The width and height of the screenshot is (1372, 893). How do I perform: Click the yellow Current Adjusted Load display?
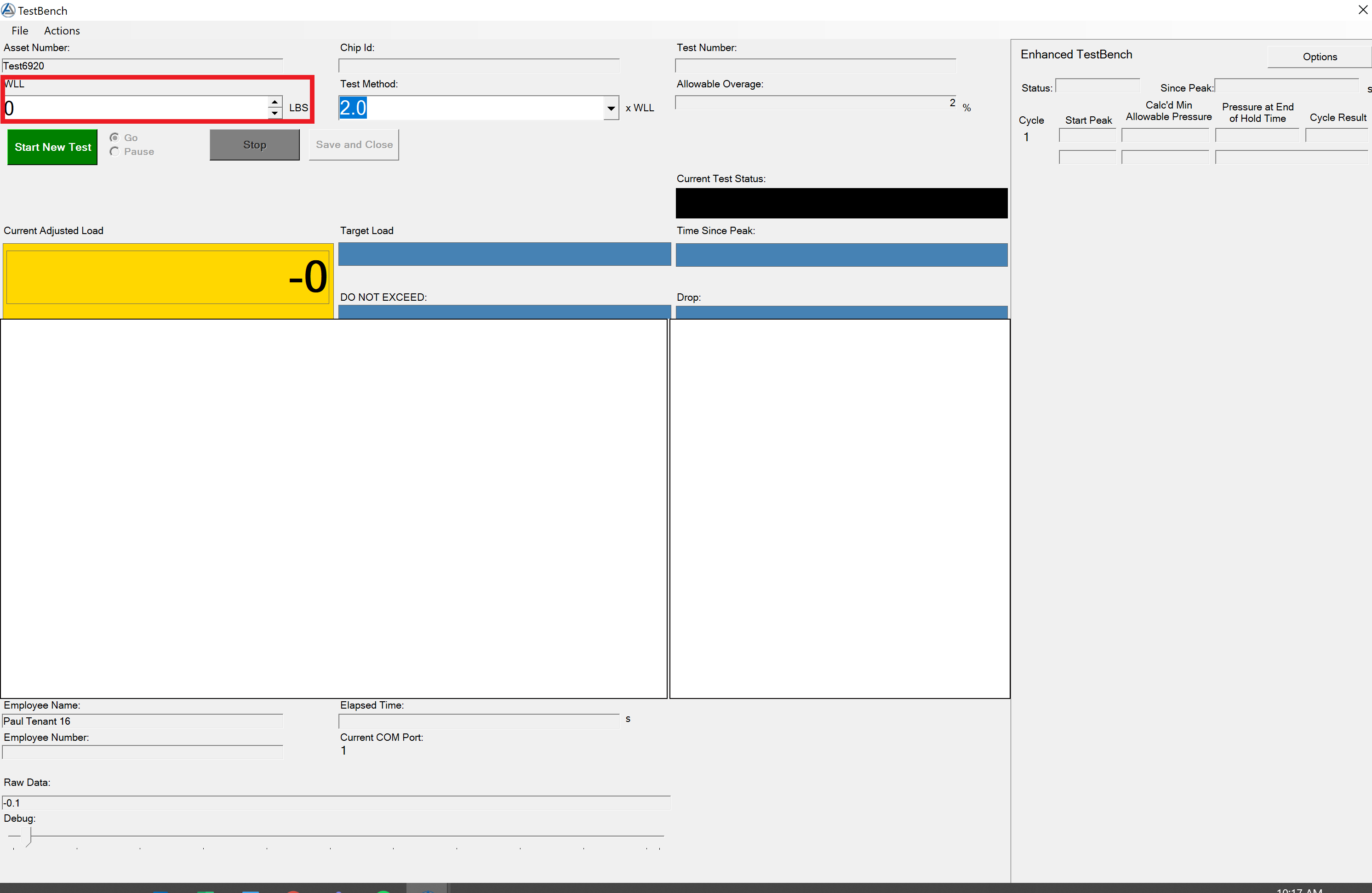[x=168, y=277]
